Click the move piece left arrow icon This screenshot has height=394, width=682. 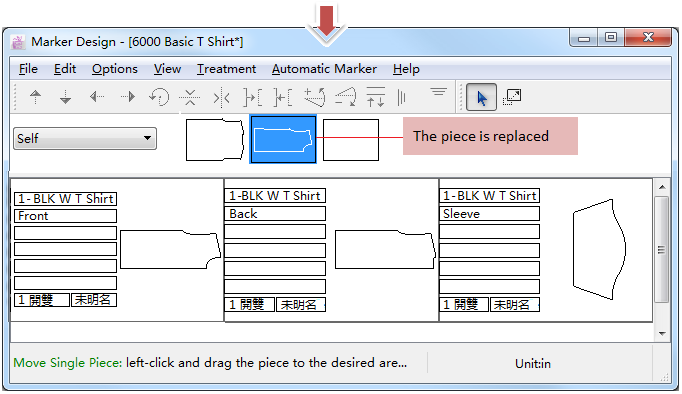click(97, 97)
